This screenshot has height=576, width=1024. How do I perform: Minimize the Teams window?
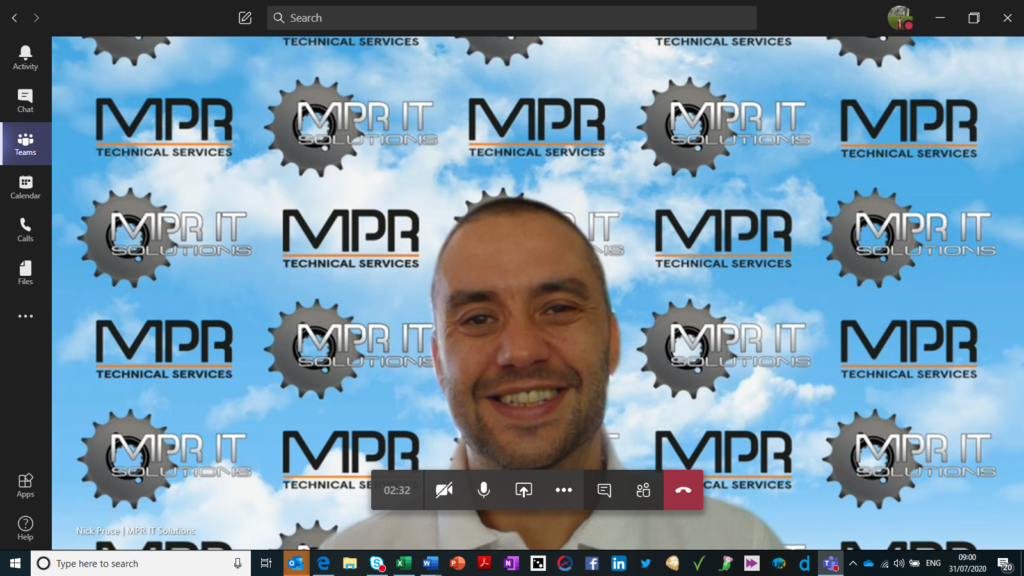click(940, 18)
